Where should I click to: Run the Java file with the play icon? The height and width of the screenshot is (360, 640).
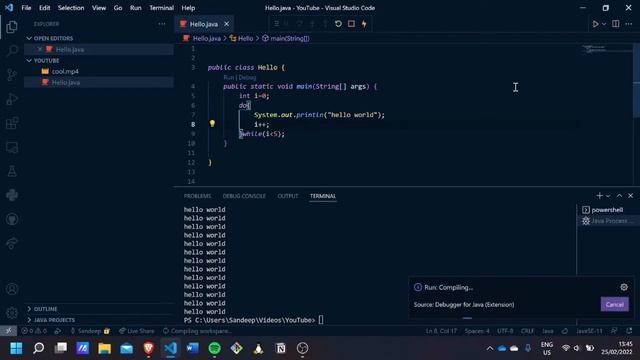pos(596,24)
